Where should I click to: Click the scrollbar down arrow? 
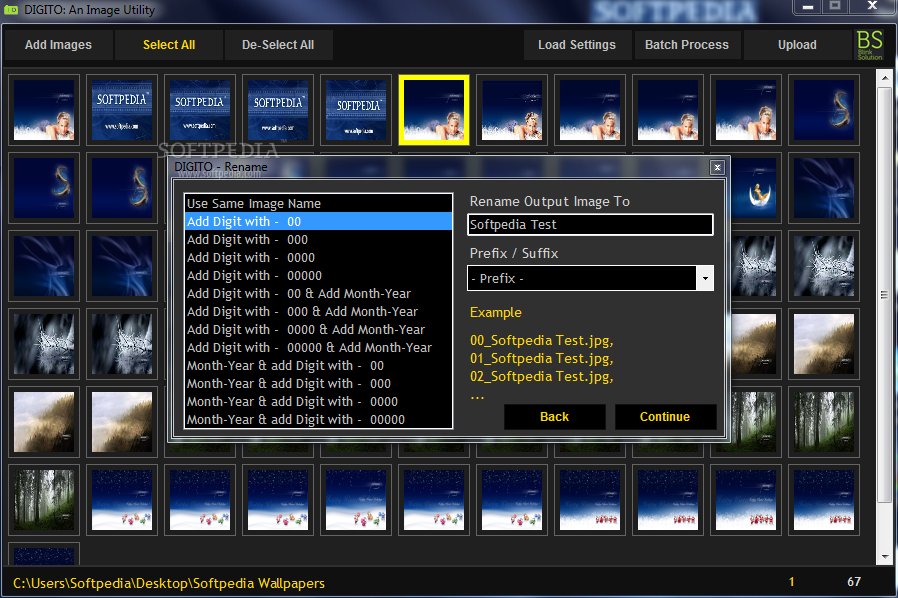click(x=884, y=557)
